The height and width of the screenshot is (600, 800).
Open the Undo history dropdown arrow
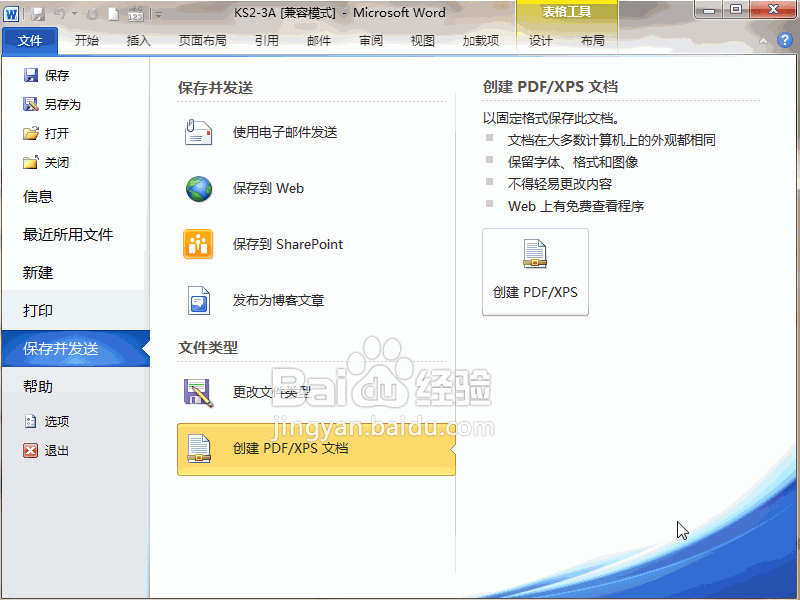pos(74,14)
